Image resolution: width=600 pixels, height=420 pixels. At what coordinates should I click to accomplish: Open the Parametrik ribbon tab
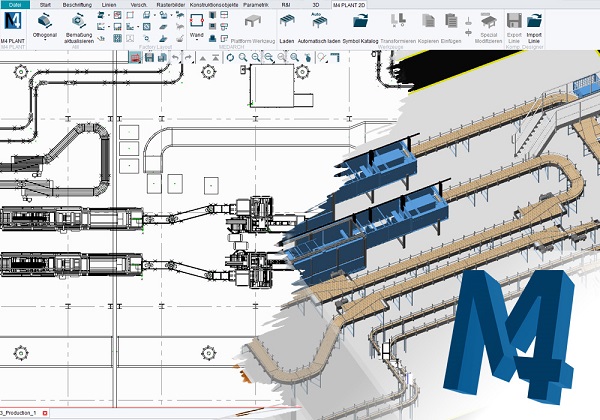pyautogui.click(x=257, y=4)
